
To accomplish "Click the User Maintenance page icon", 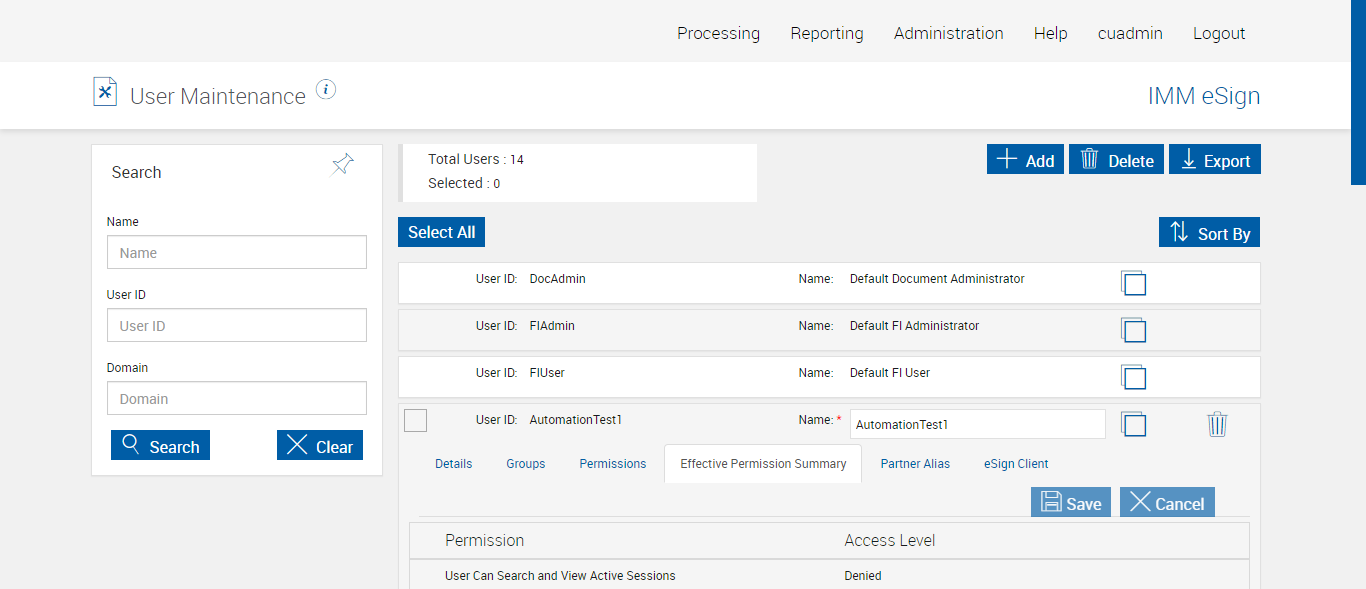I will pyautogui.click(x=105, y=92).
